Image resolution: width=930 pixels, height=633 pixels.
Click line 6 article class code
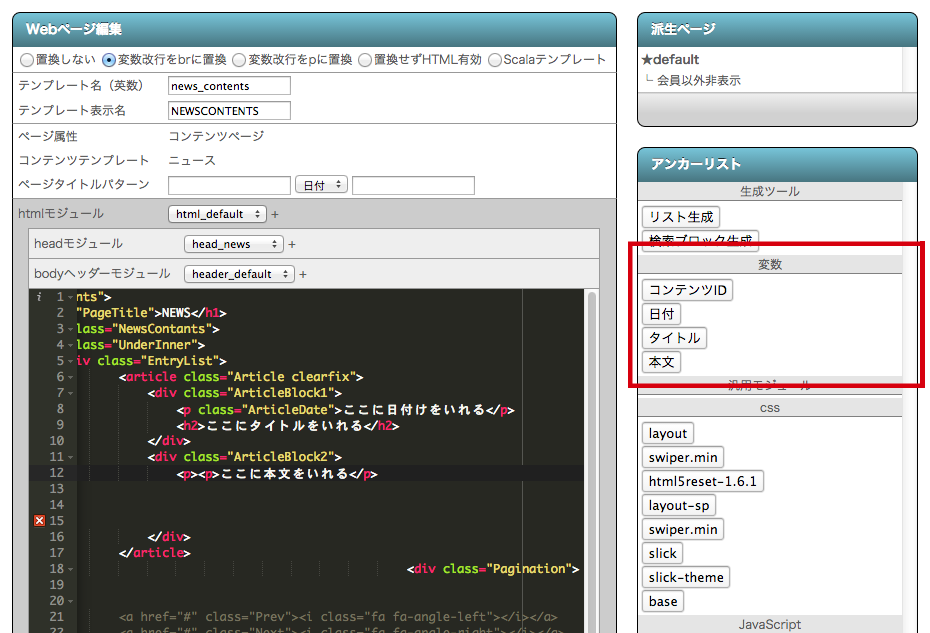[x=241, y=377]
